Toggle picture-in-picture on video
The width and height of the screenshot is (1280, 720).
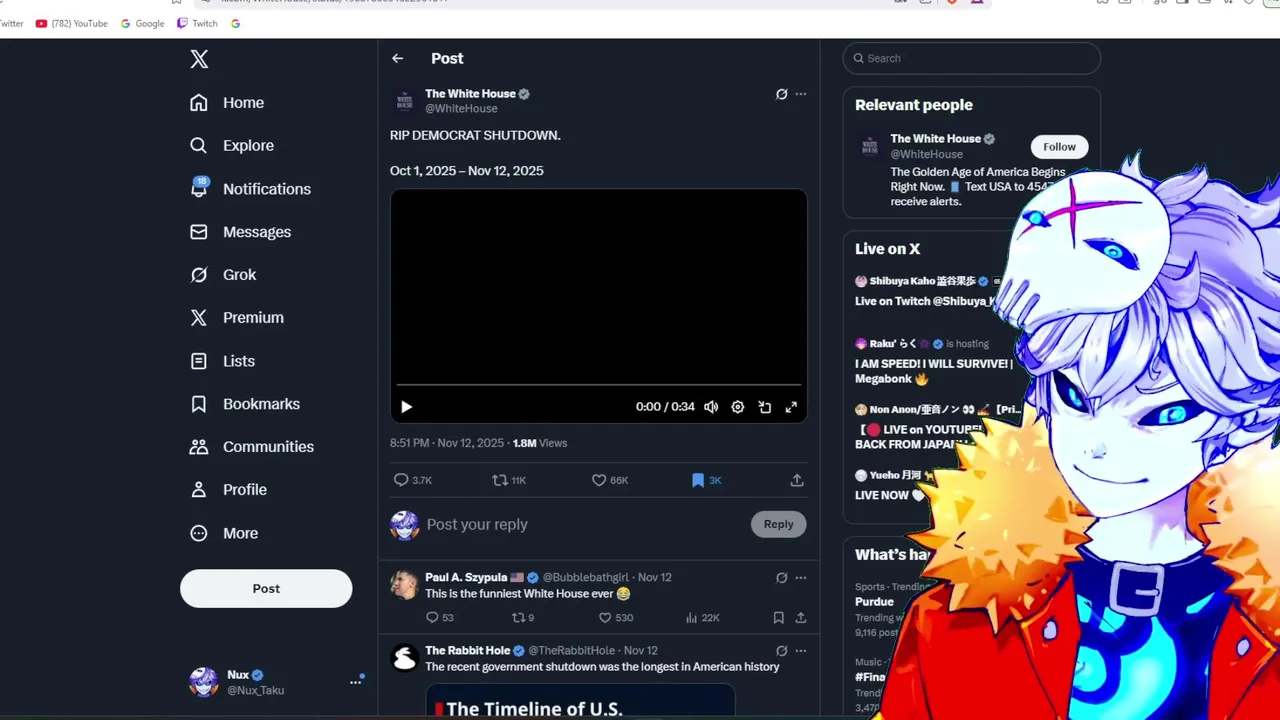765,407
